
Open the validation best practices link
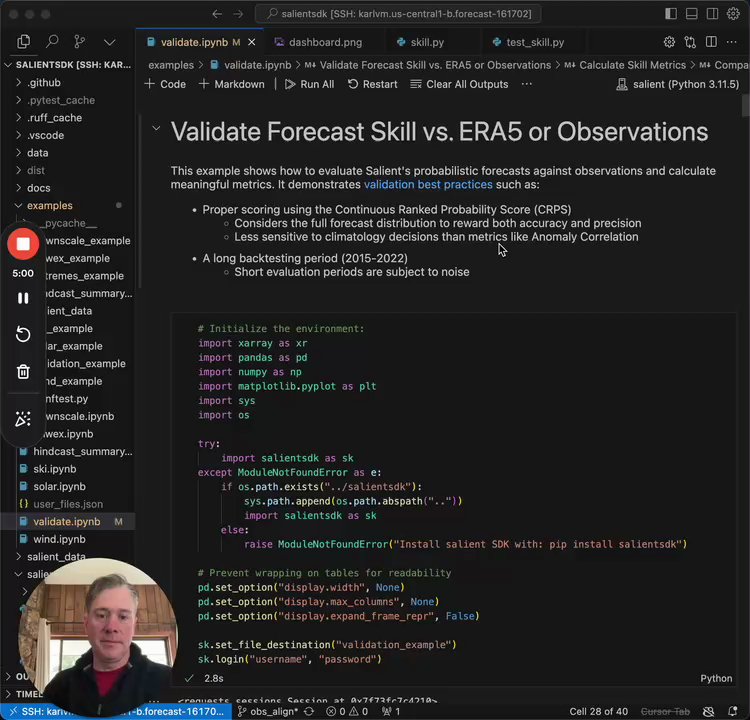tap(428, 185)
